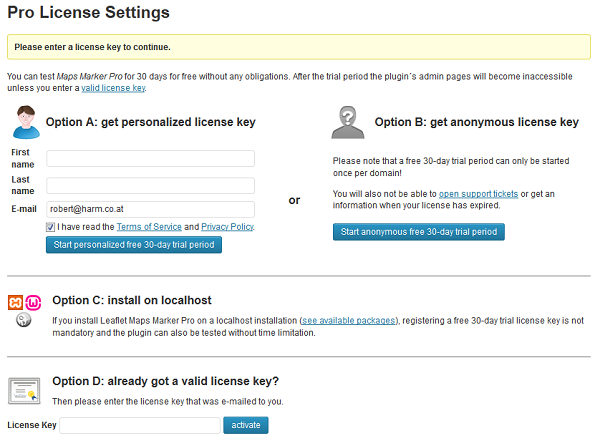This screenshot has height=446, width=600.
Task: Click the activate button
Action: [246, 425]
